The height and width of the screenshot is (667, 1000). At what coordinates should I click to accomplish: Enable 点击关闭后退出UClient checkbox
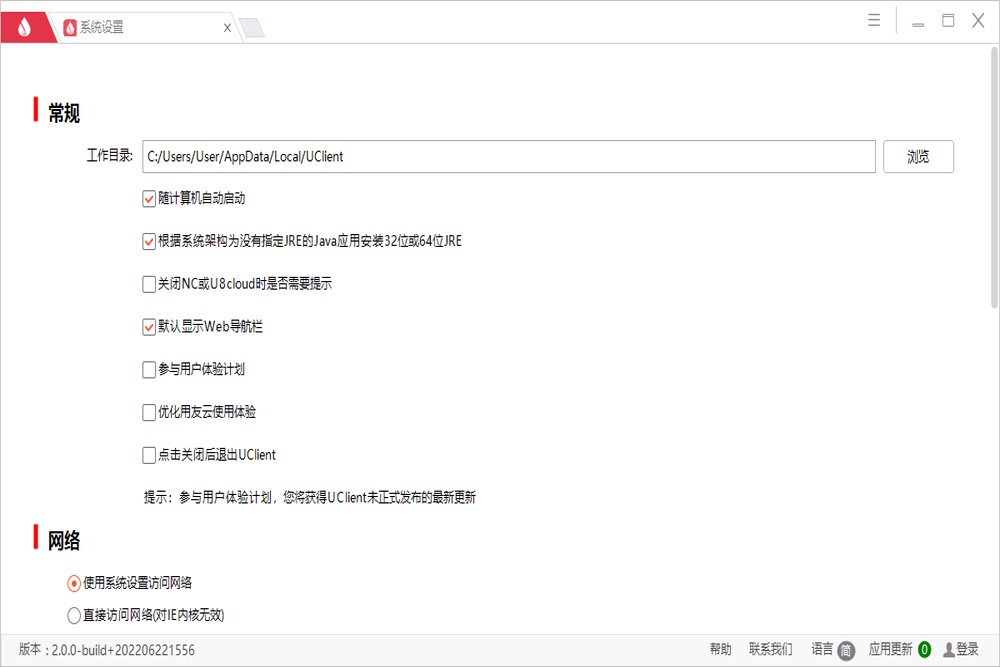pyautogui.click(x=149, y=455)
